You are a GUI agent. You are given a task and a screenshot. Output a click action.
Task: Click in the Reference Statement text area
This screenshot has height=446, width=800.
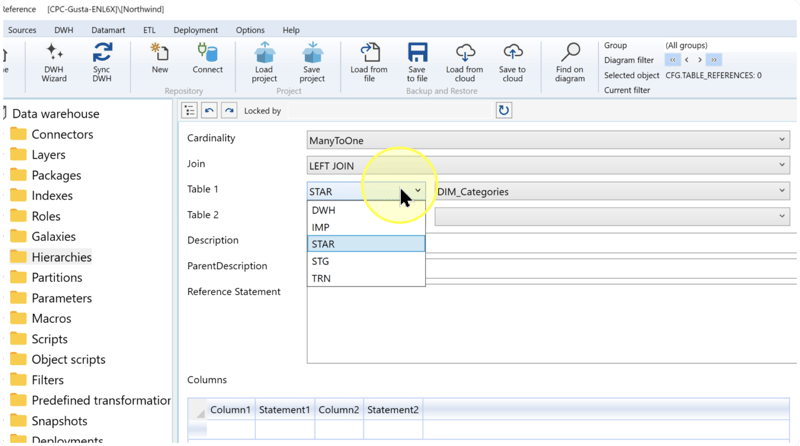point(551,324)
